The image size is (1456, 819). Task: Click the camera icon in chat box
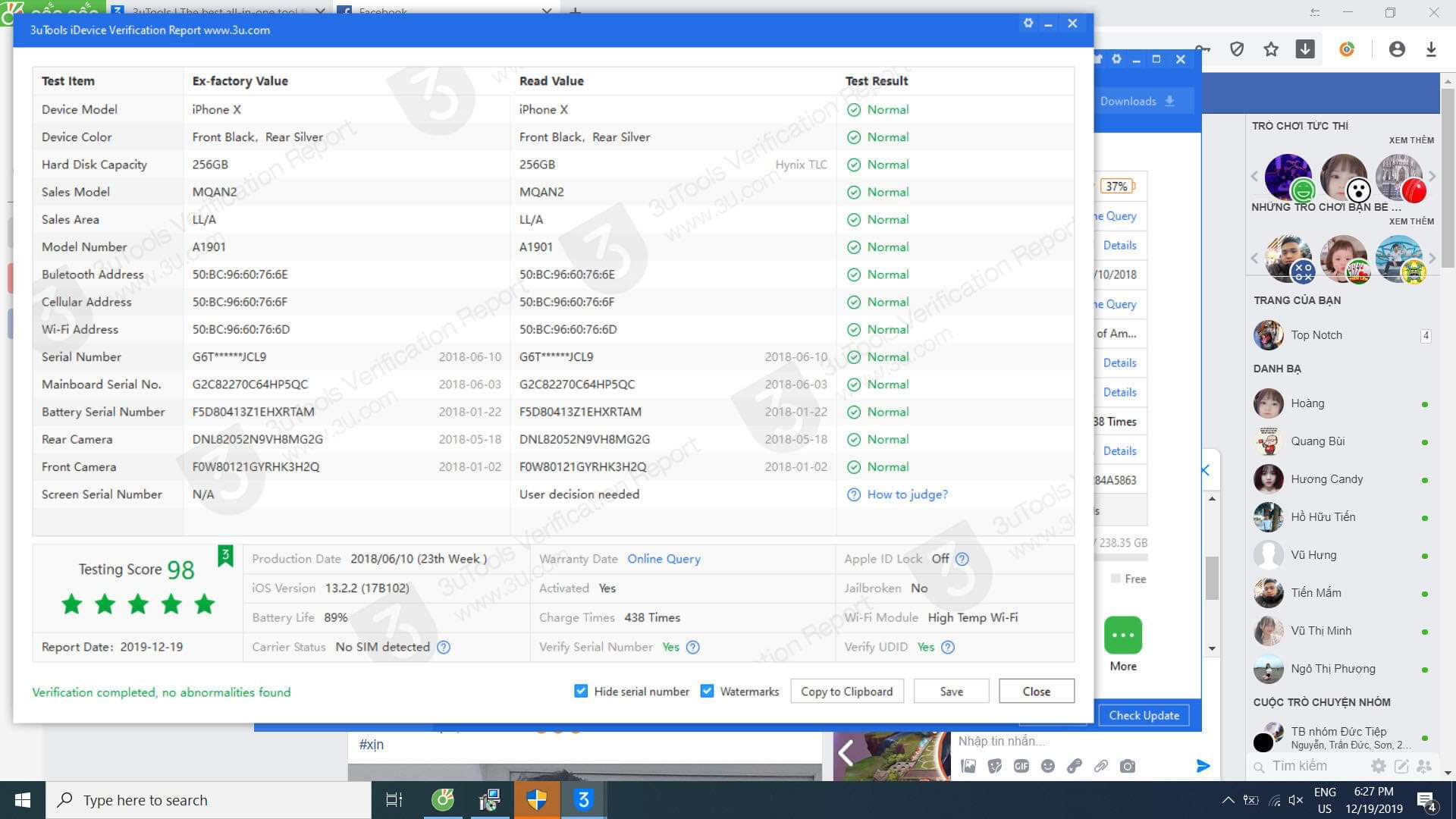click(1128, 766)
